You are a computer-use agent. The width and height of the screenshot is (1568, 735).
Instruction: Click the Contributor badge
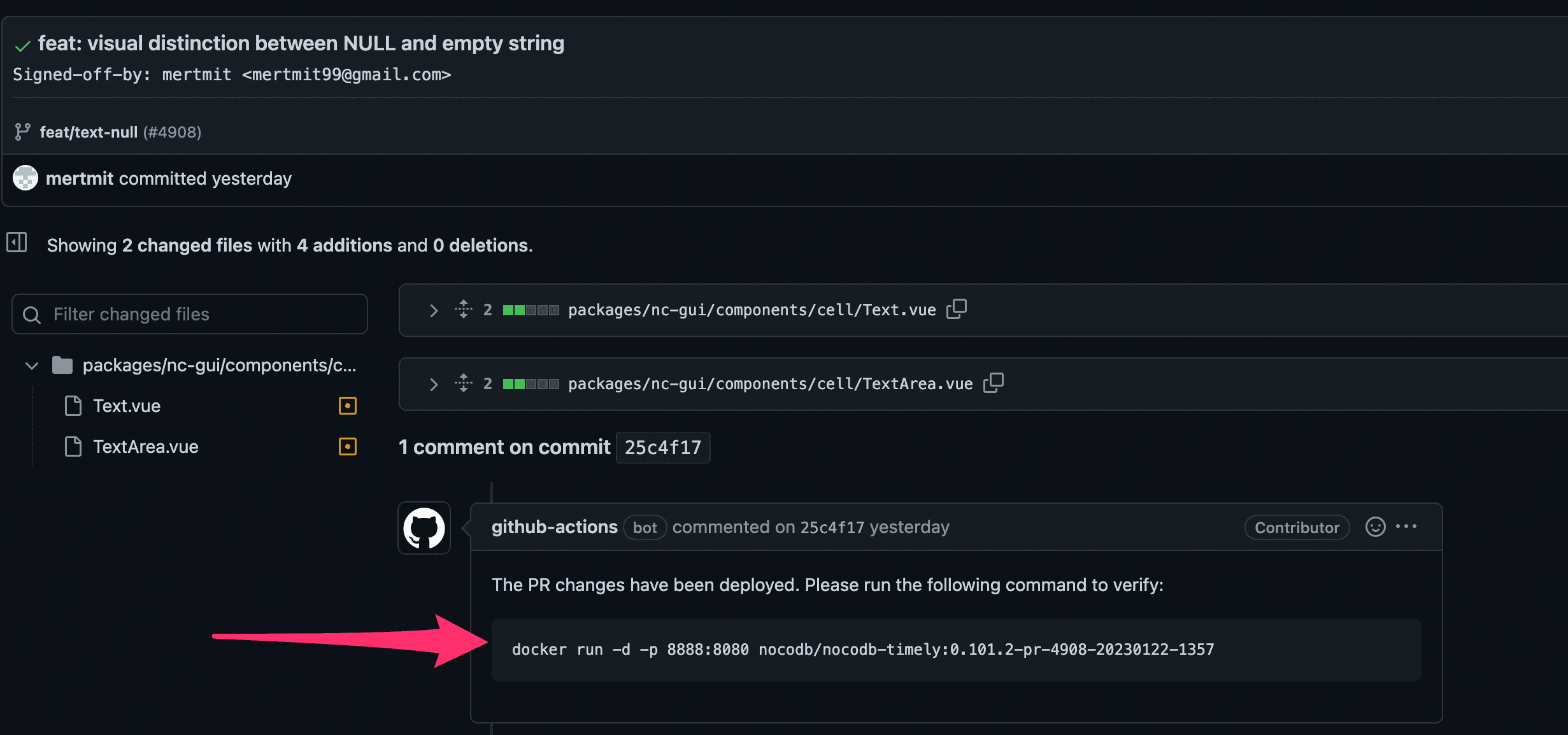(x=1297, y=527)
